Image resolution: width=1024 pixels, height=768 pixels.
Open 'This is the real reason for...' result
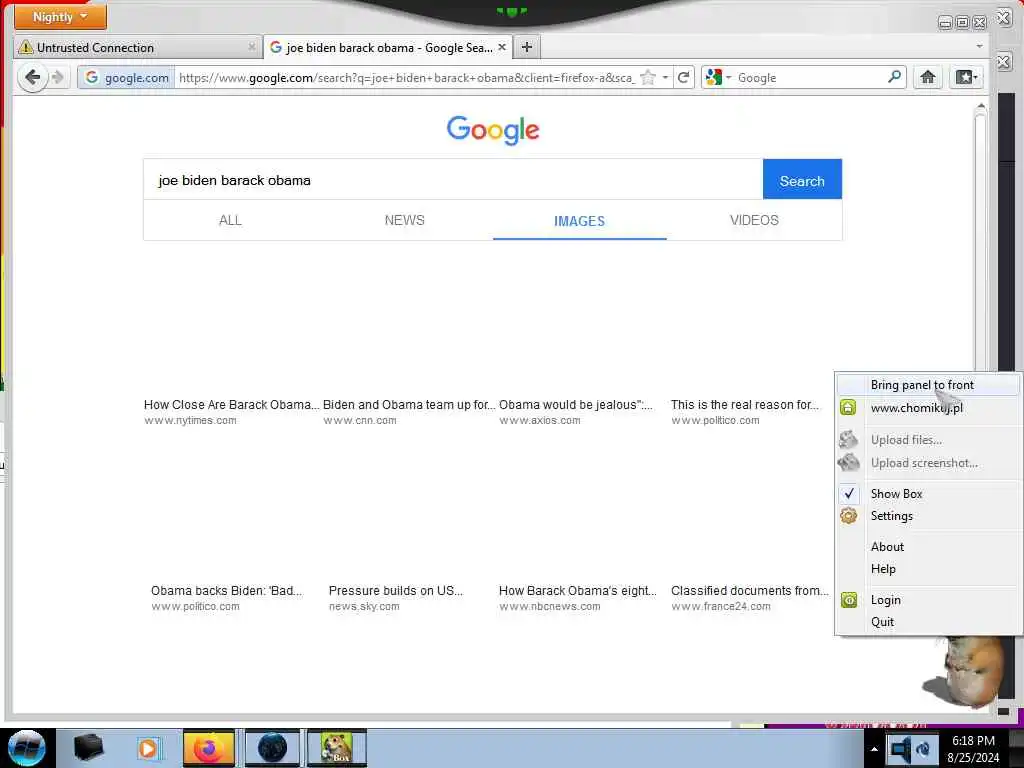tap(744, 404)
